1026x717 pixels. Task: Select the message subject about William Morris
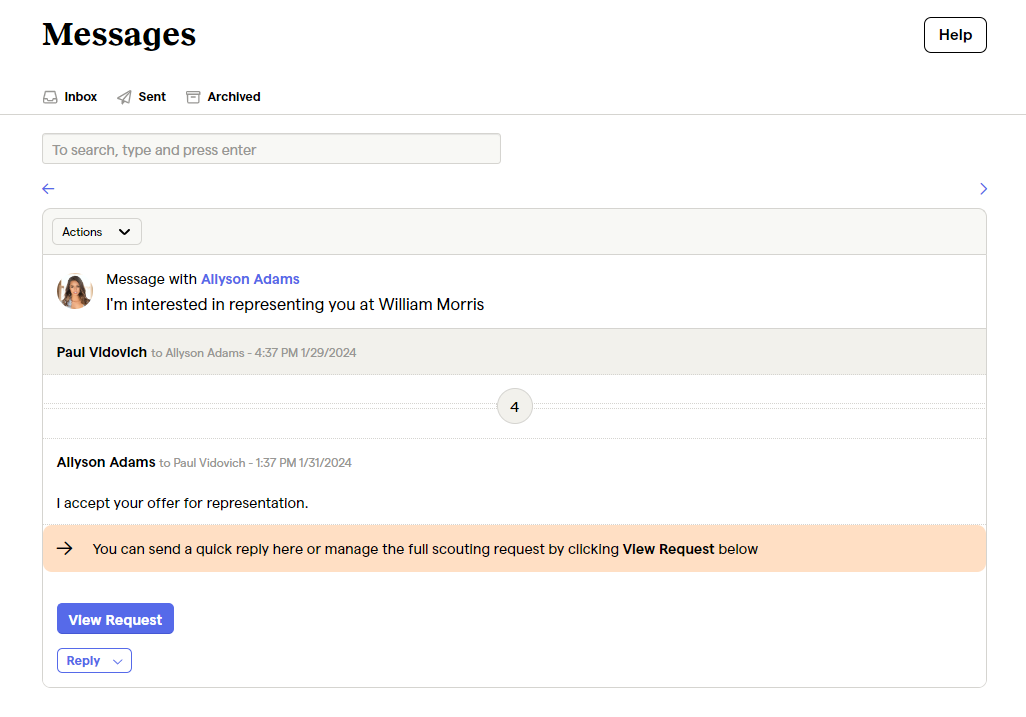tap(295, 305)
